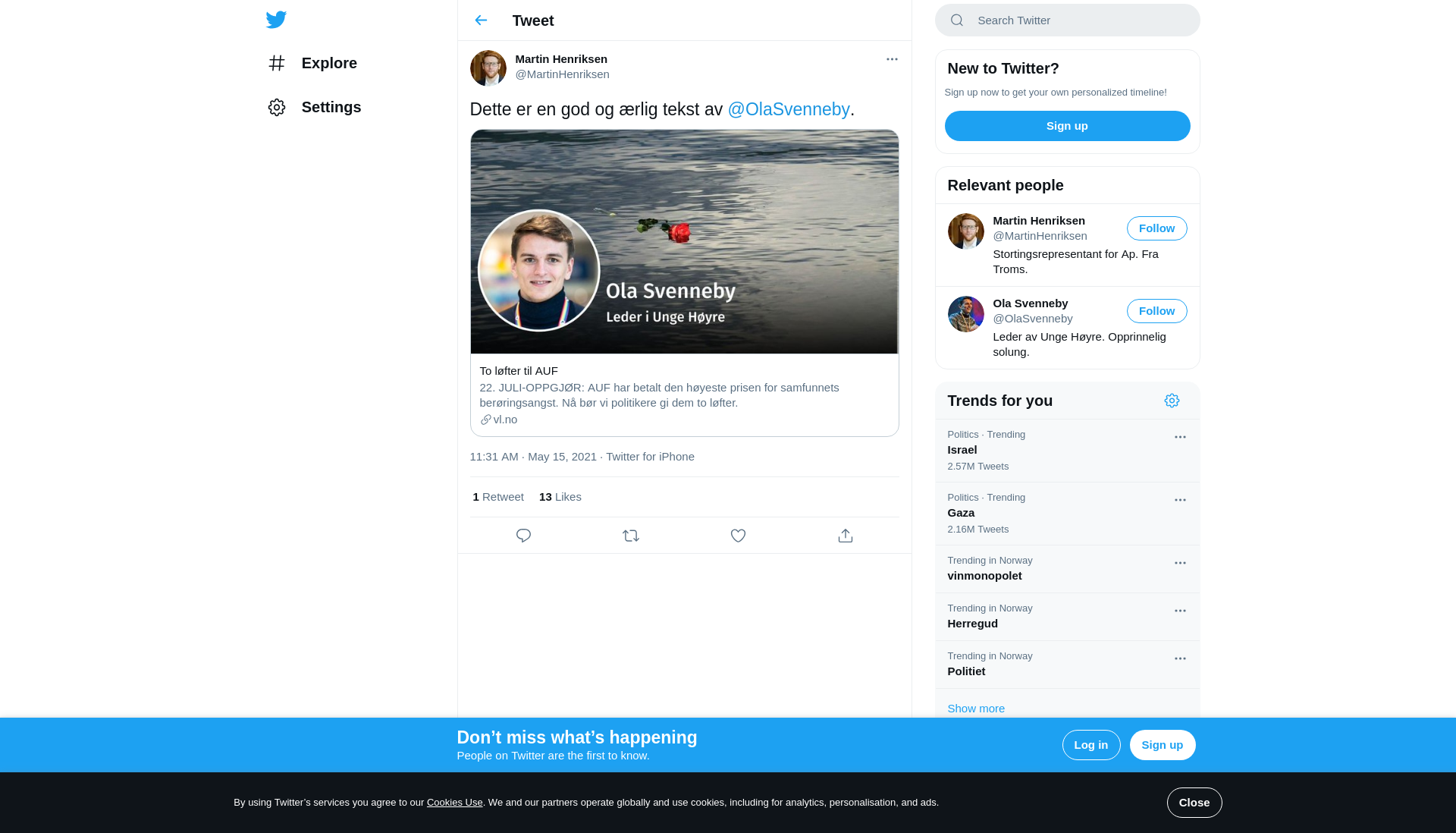The image size is (1456, 833).
Task: Go back using the arrow icon
Action: coord(481,20)
